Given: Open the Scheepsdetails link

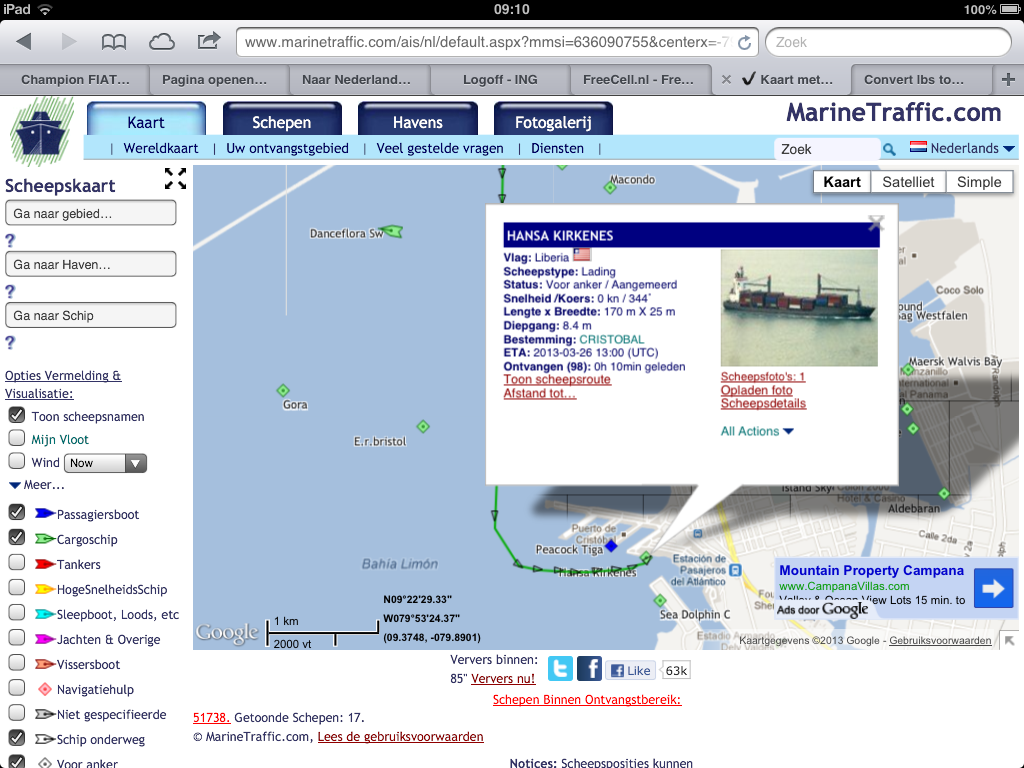Looking at the screenshot, I should 763,404.
